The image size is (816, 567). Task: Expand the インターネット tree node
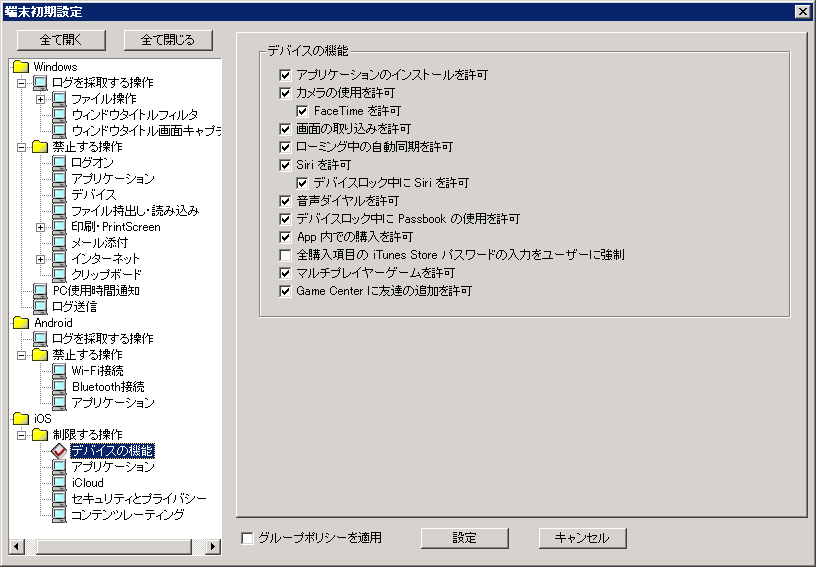(40, 259)
